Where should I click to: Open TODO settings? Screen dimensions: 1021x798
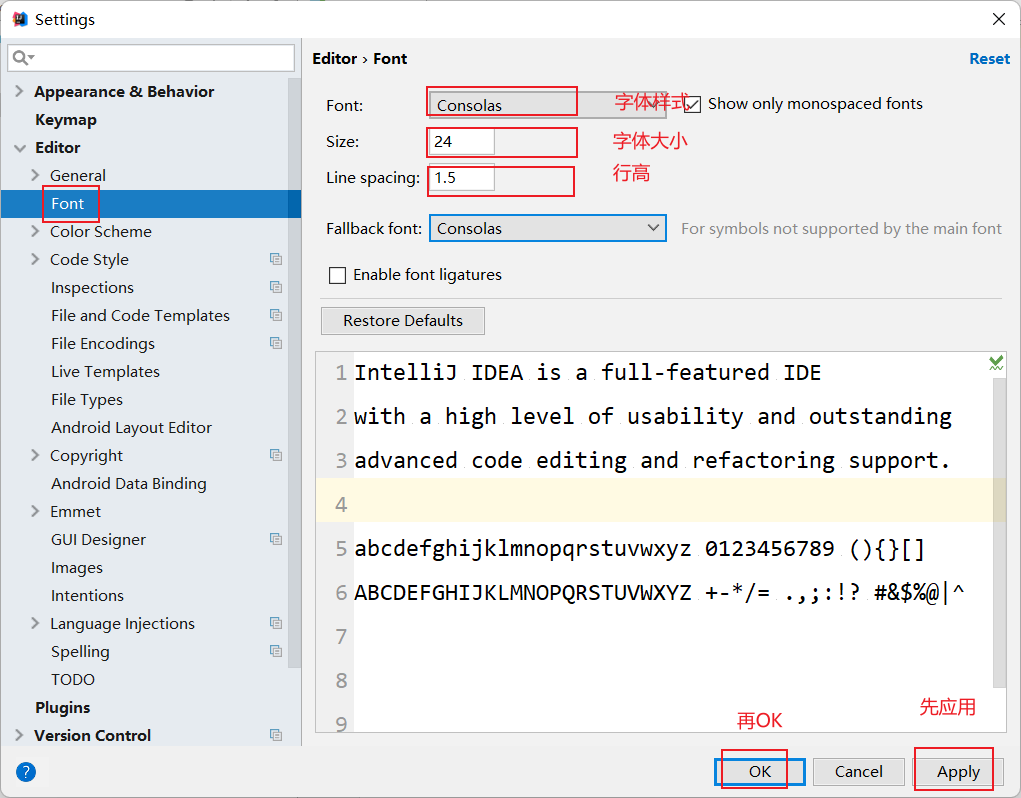(x=73, y=680)
